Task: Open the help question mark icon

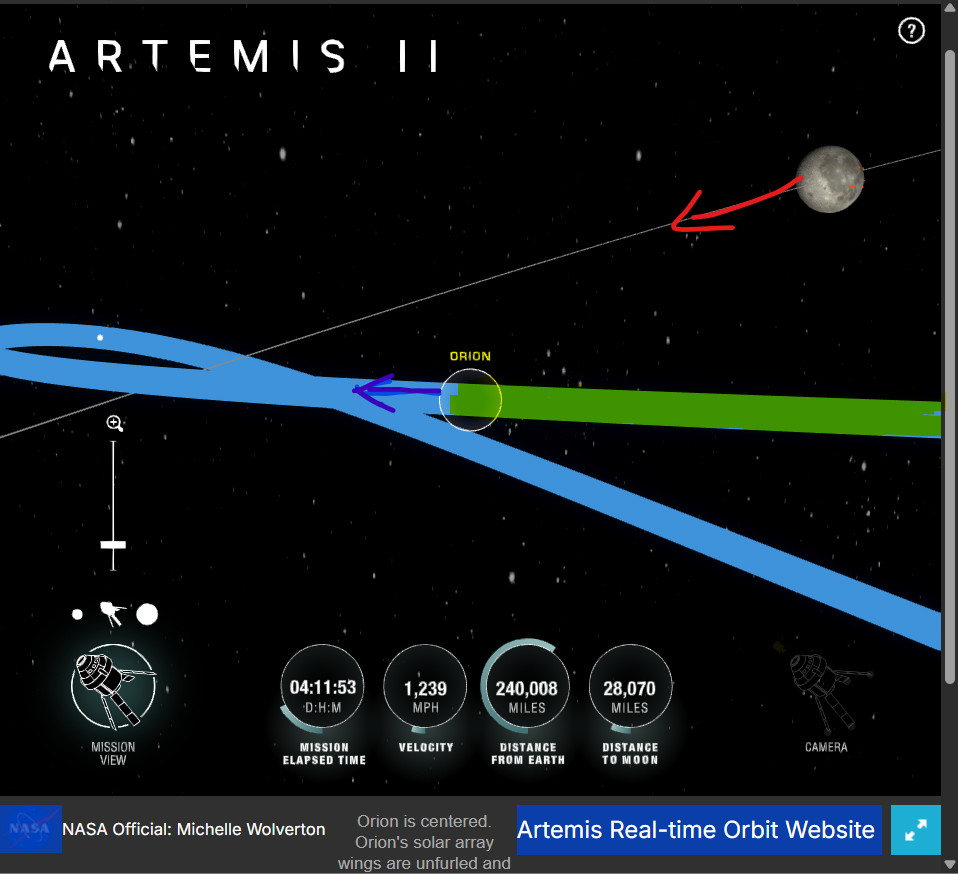Action: click(x=911, y=31)
